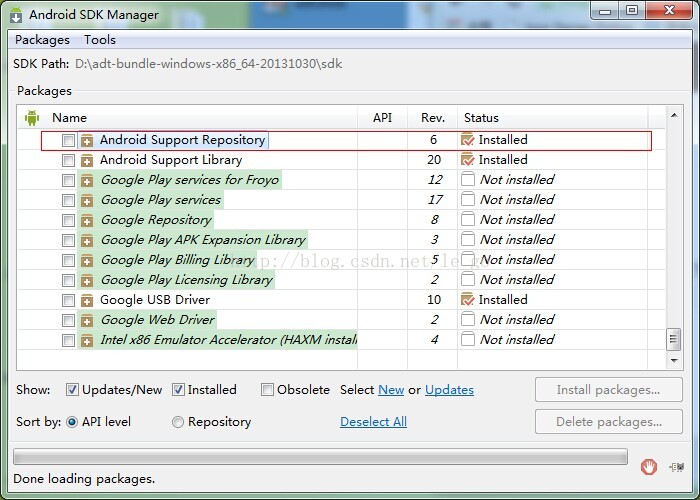
Task: Click package icon beside Google Play Billing Library
Action: [87, 260]
